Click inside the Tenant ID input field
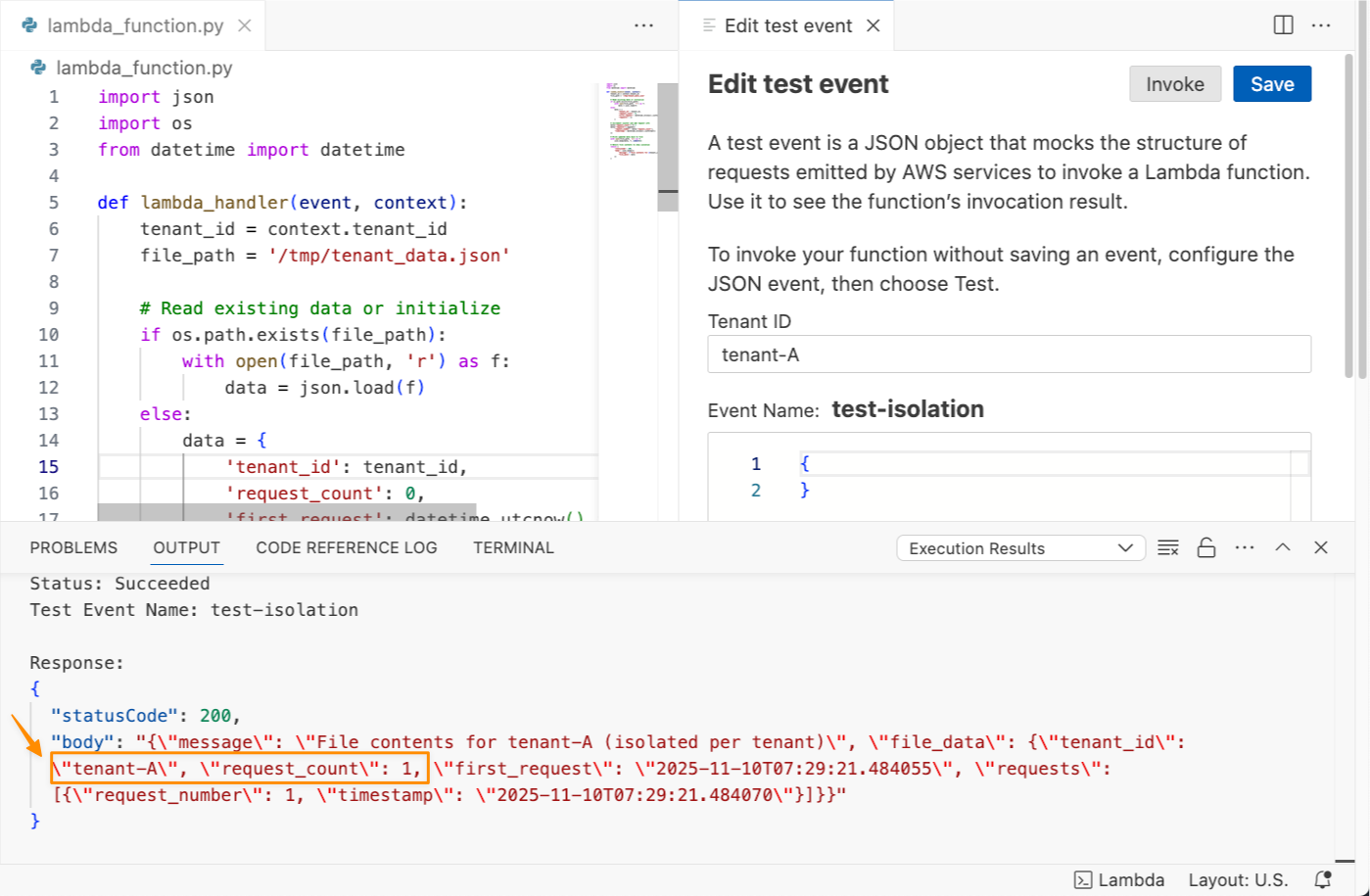This screenshot has width=1370, height=896. tap(1009, 354)
